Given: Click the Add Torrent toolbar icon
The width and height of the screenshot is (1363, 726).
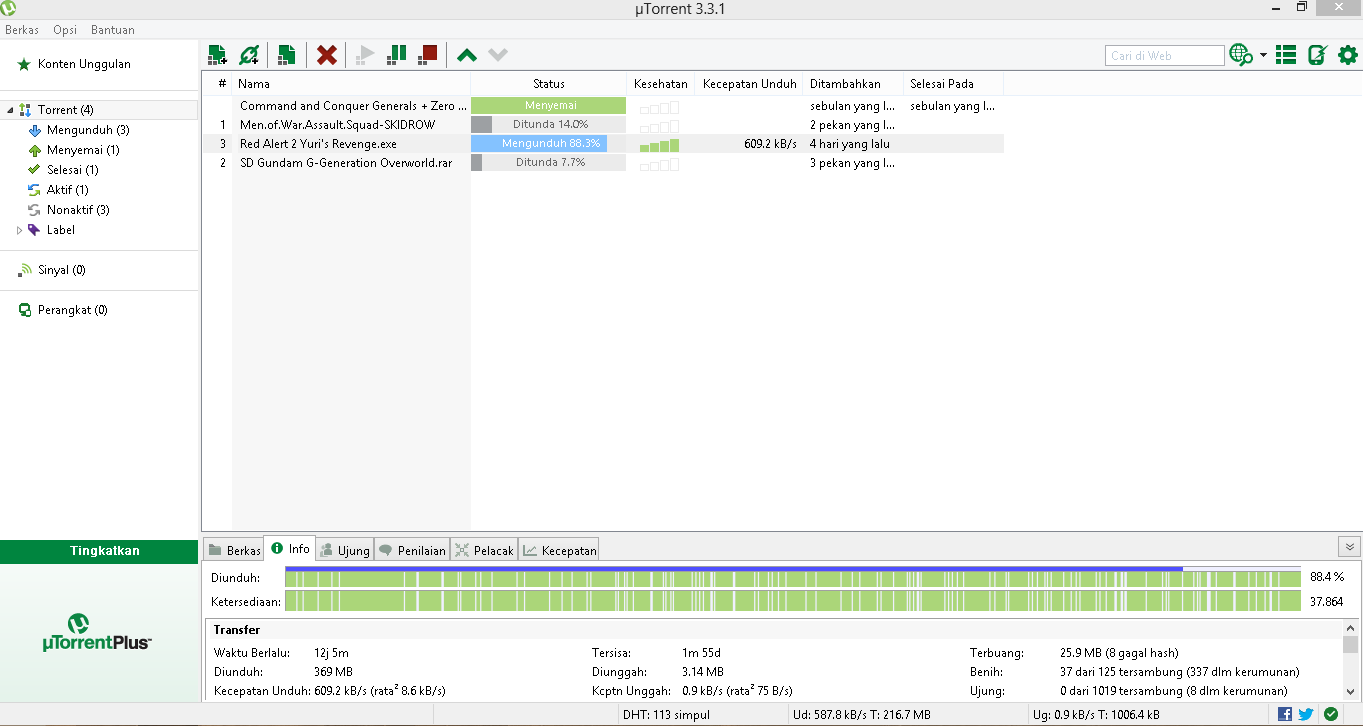Looking at the screenshot, I should (x=217, y=55).
